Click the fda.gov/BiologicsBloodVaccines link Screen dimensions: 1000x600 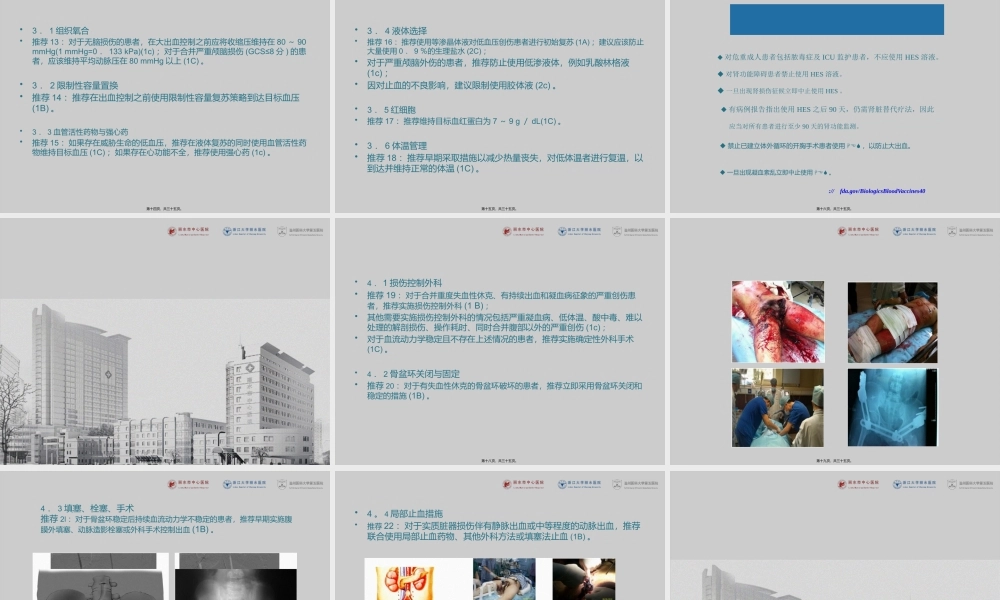[882, 191]
